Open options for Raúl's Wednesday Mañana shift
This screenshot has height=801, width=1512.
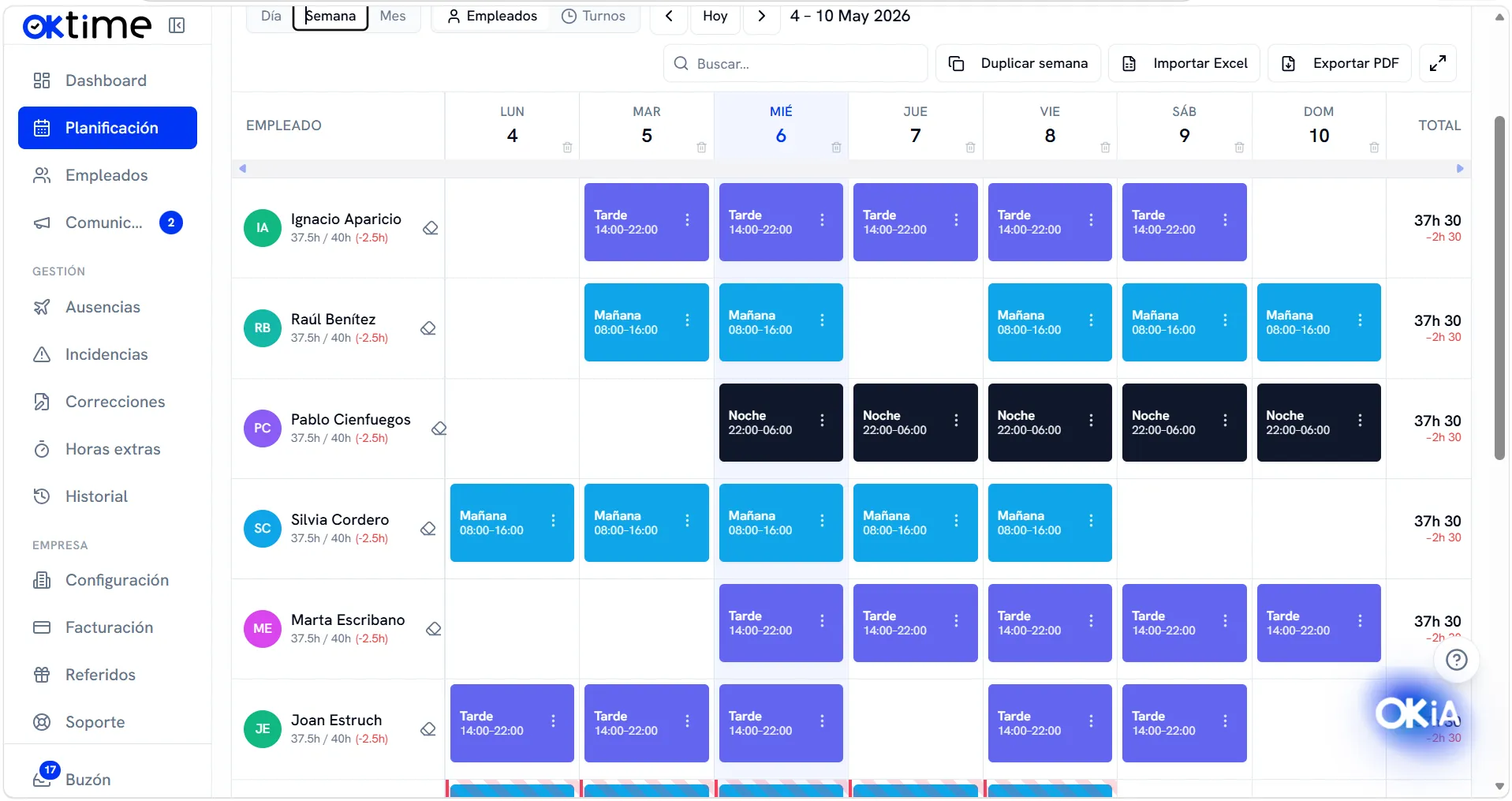point(822,320)
